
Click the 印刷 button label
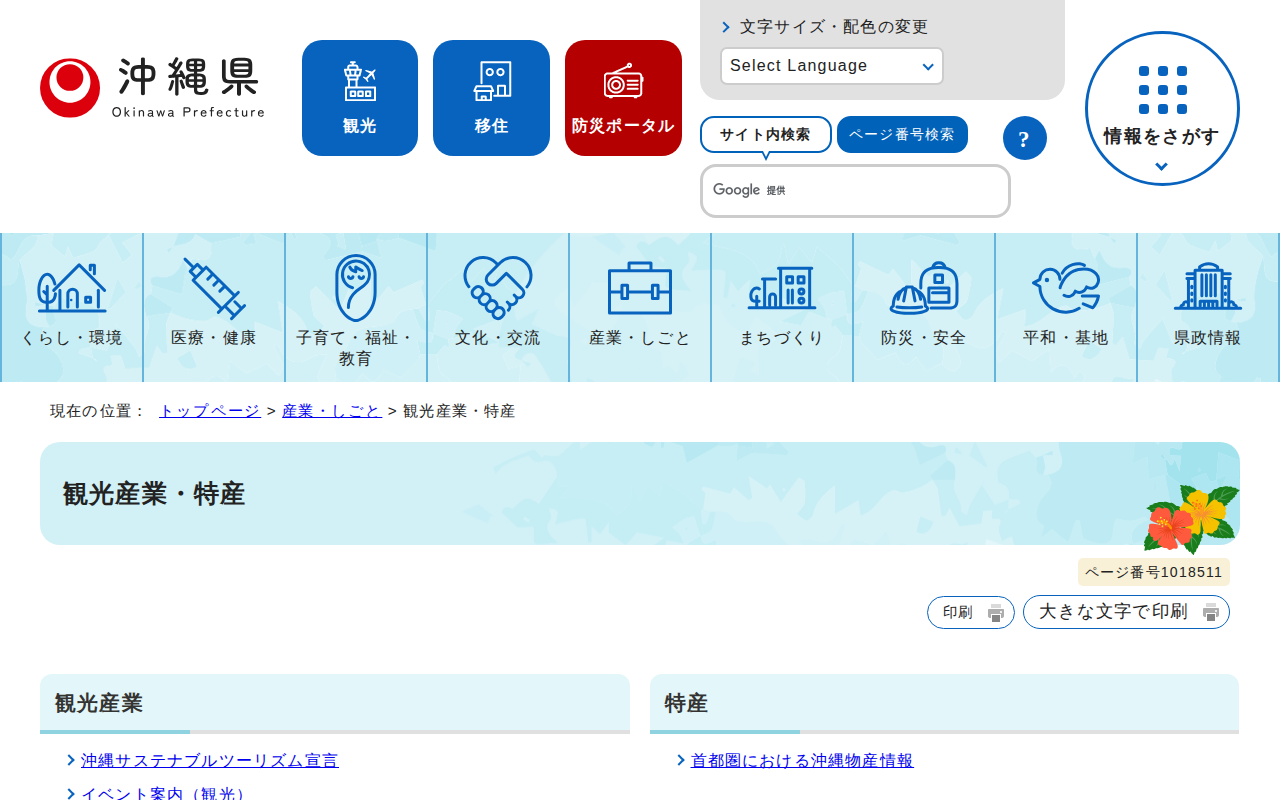coord(958,613)
